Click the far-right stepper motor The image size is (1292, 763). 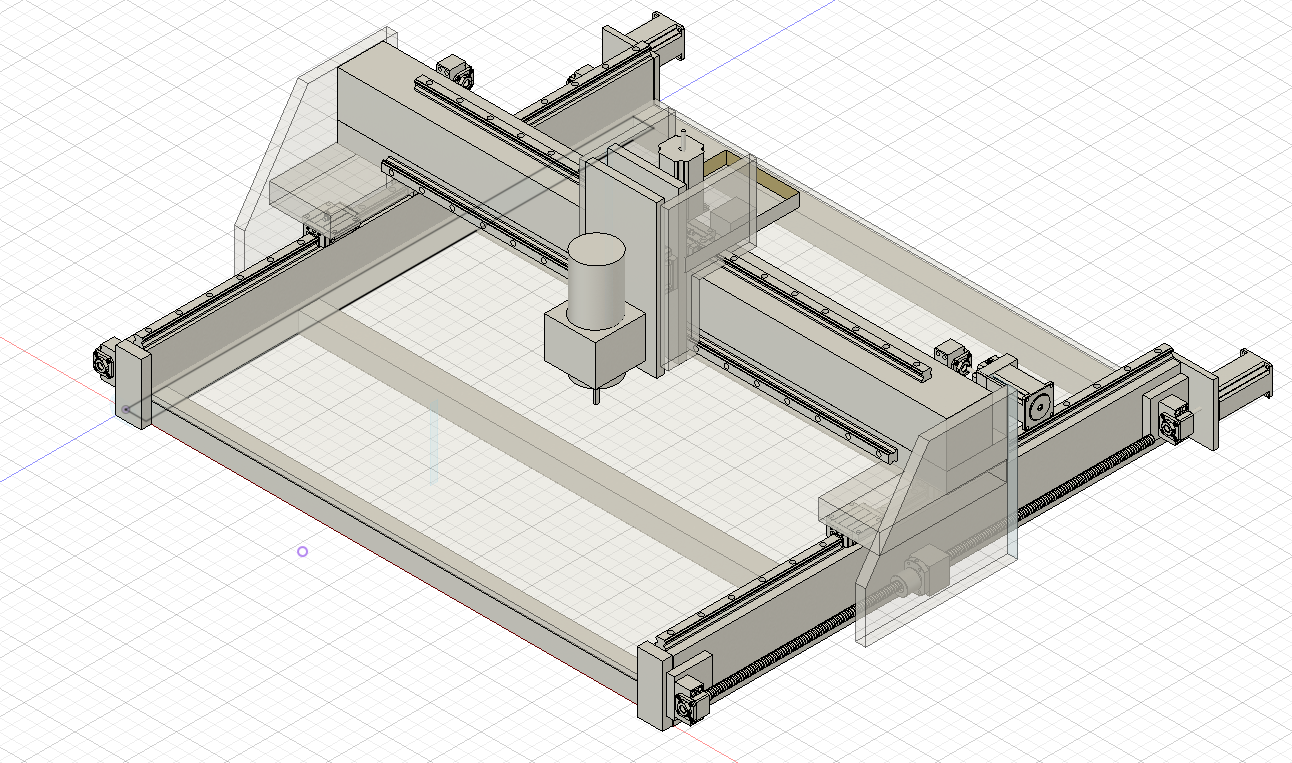click(1242, 387)
